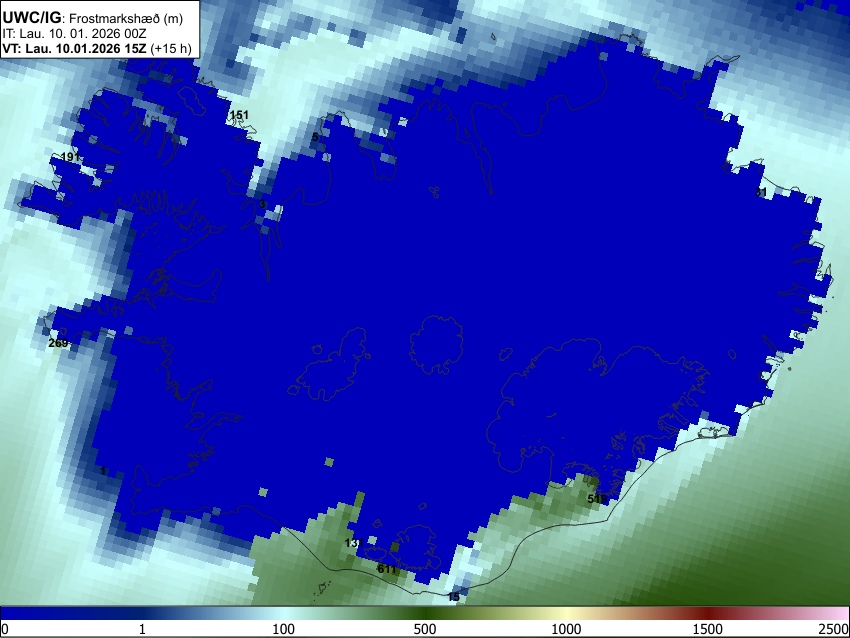Click the "100" label on the color scale
The height and width of the screenshot is (638, 850).
(x=284, y=629)
